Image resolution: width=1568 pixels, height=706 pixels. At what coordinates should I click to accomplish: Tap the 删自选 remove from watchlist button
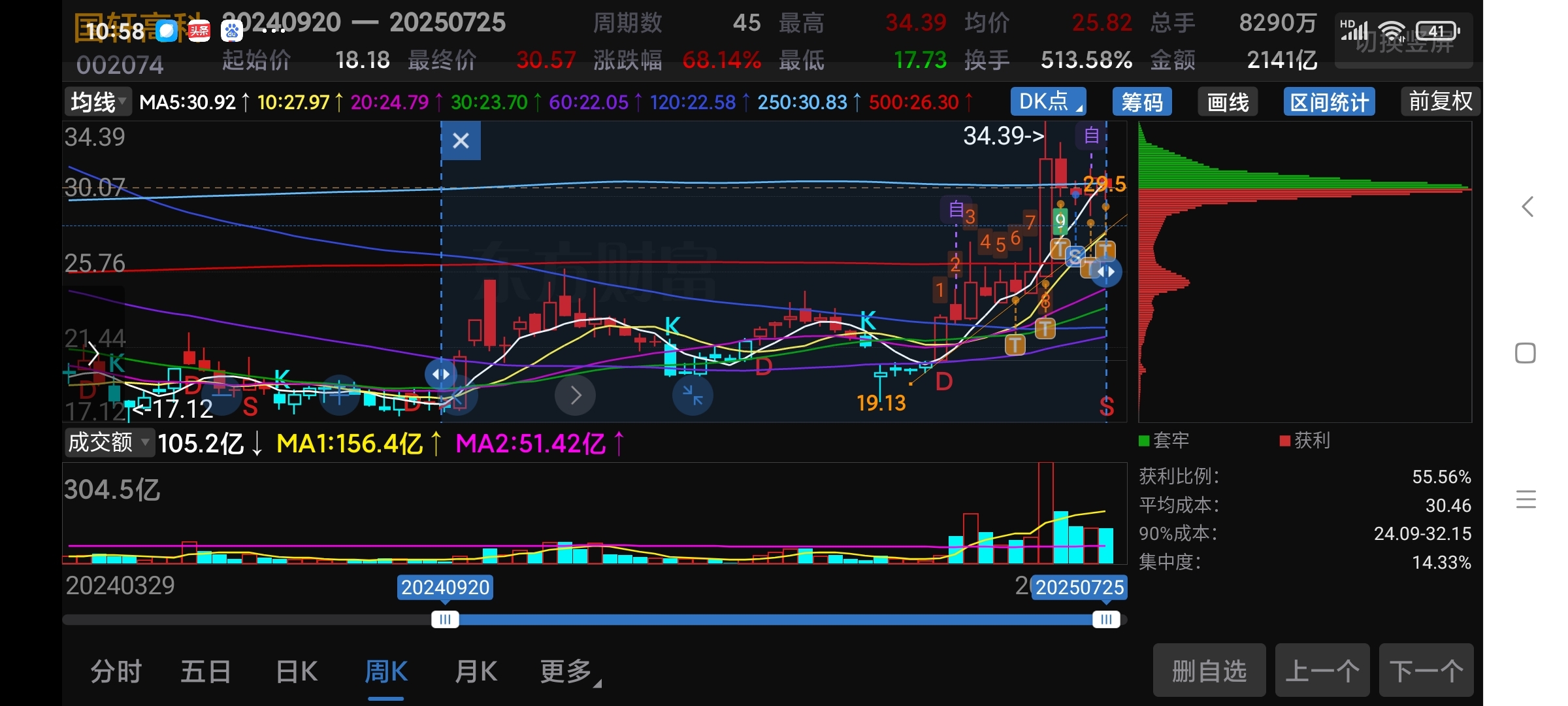pos(1209,670)
